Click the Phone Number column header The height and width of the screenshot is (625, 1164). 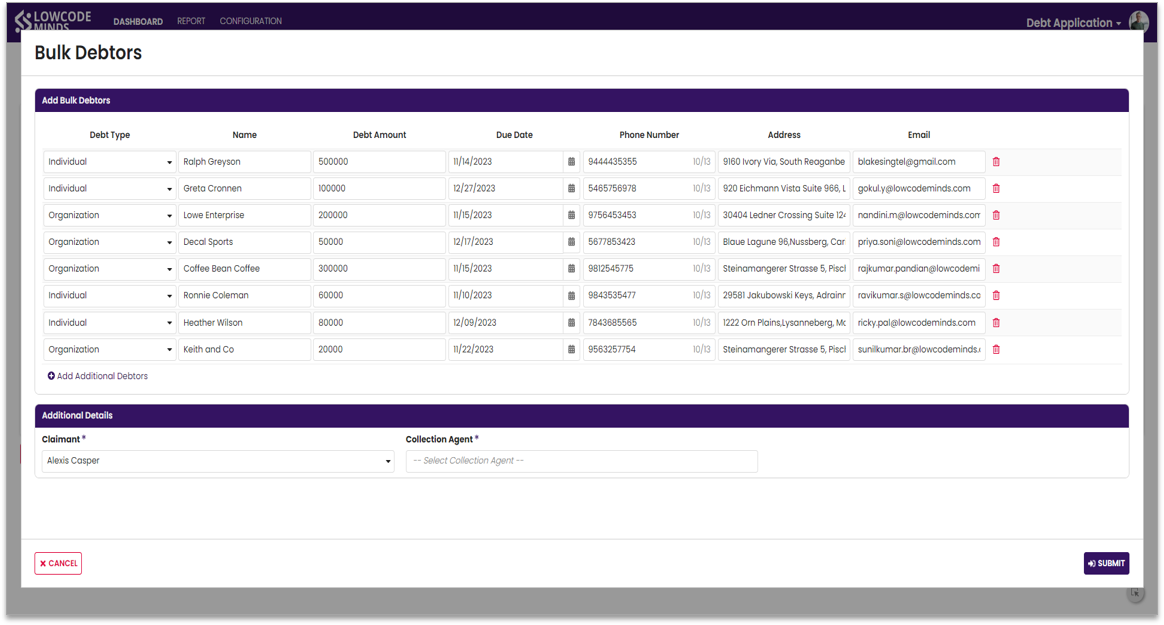(x=649, y=135)
